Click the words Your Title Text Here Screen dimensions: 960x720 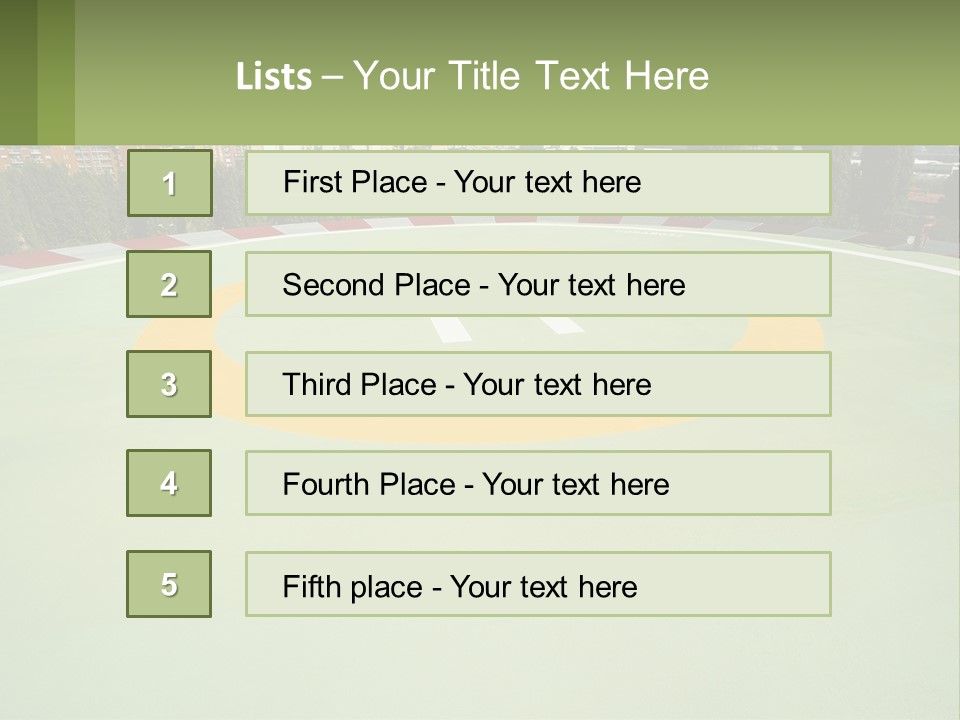pos(531,76)
